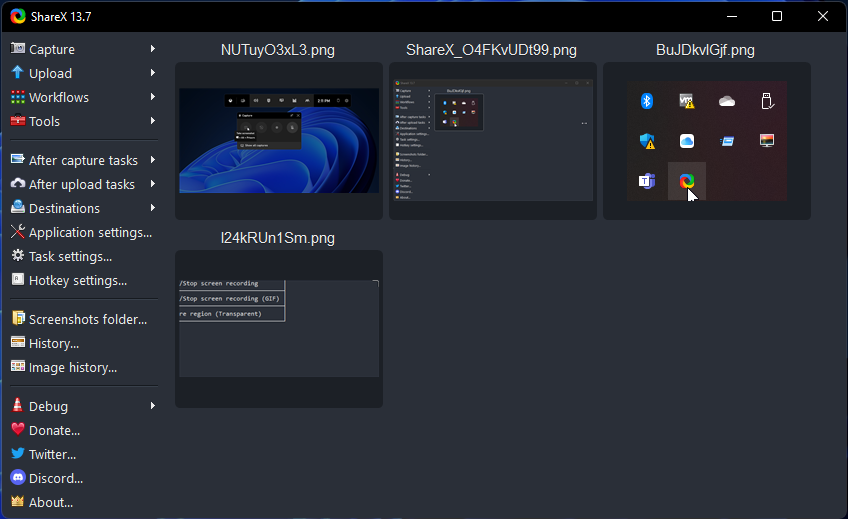Open the Capture menu label
Viewport: 848px width, 519px height.
(52, 50)
